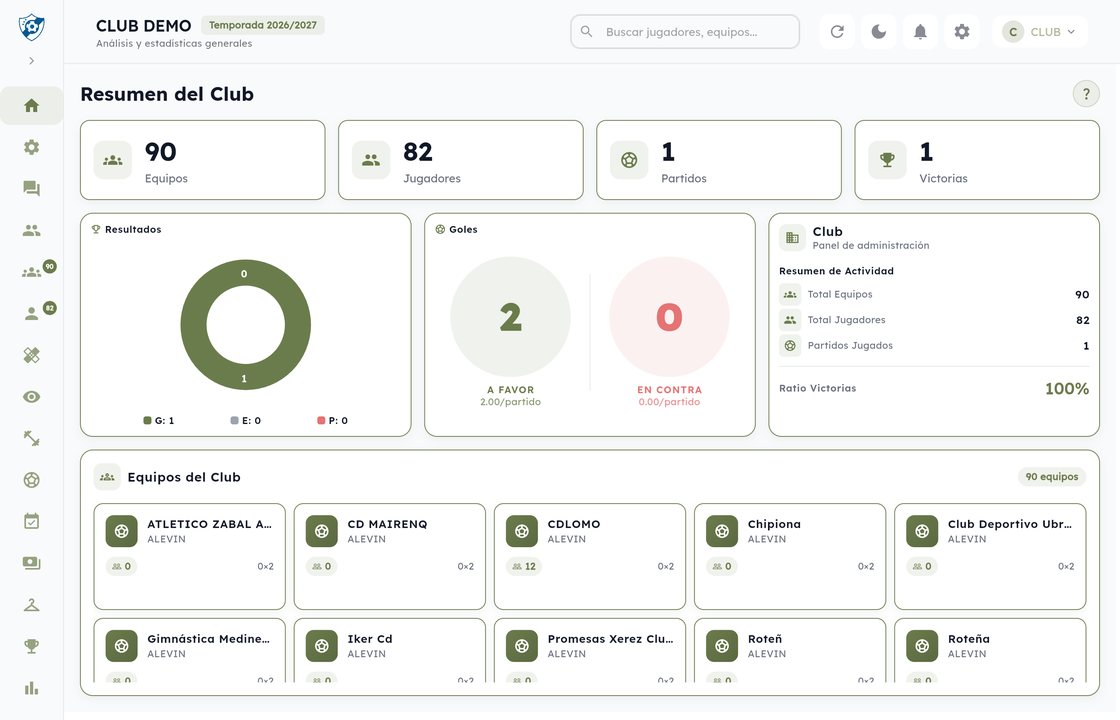Open the soccer ball matches icon in sidebar
1120x720 pixels.
click(x=31, y=480)
